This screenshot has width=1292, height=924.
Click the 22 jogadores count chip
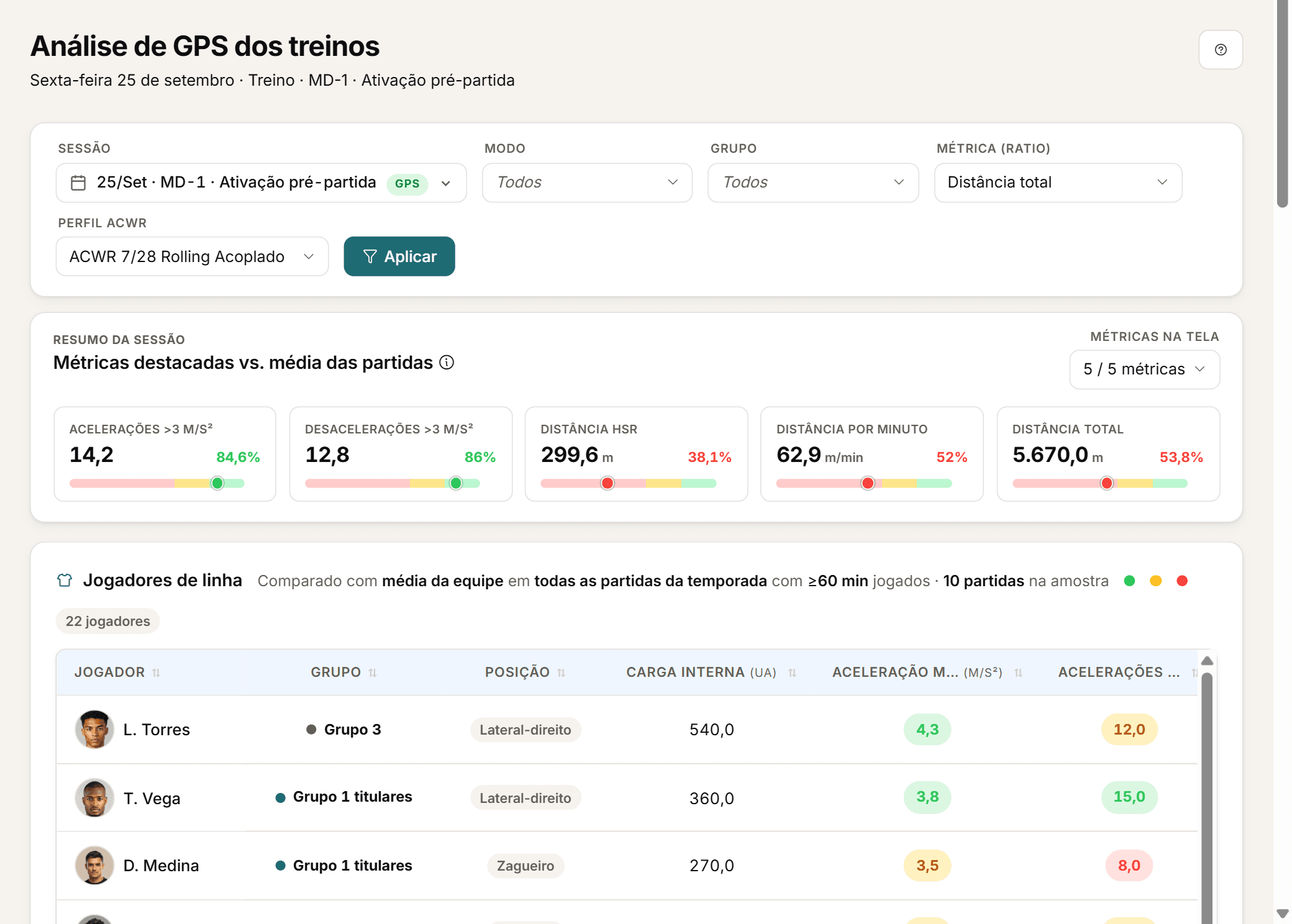point(108,621)
